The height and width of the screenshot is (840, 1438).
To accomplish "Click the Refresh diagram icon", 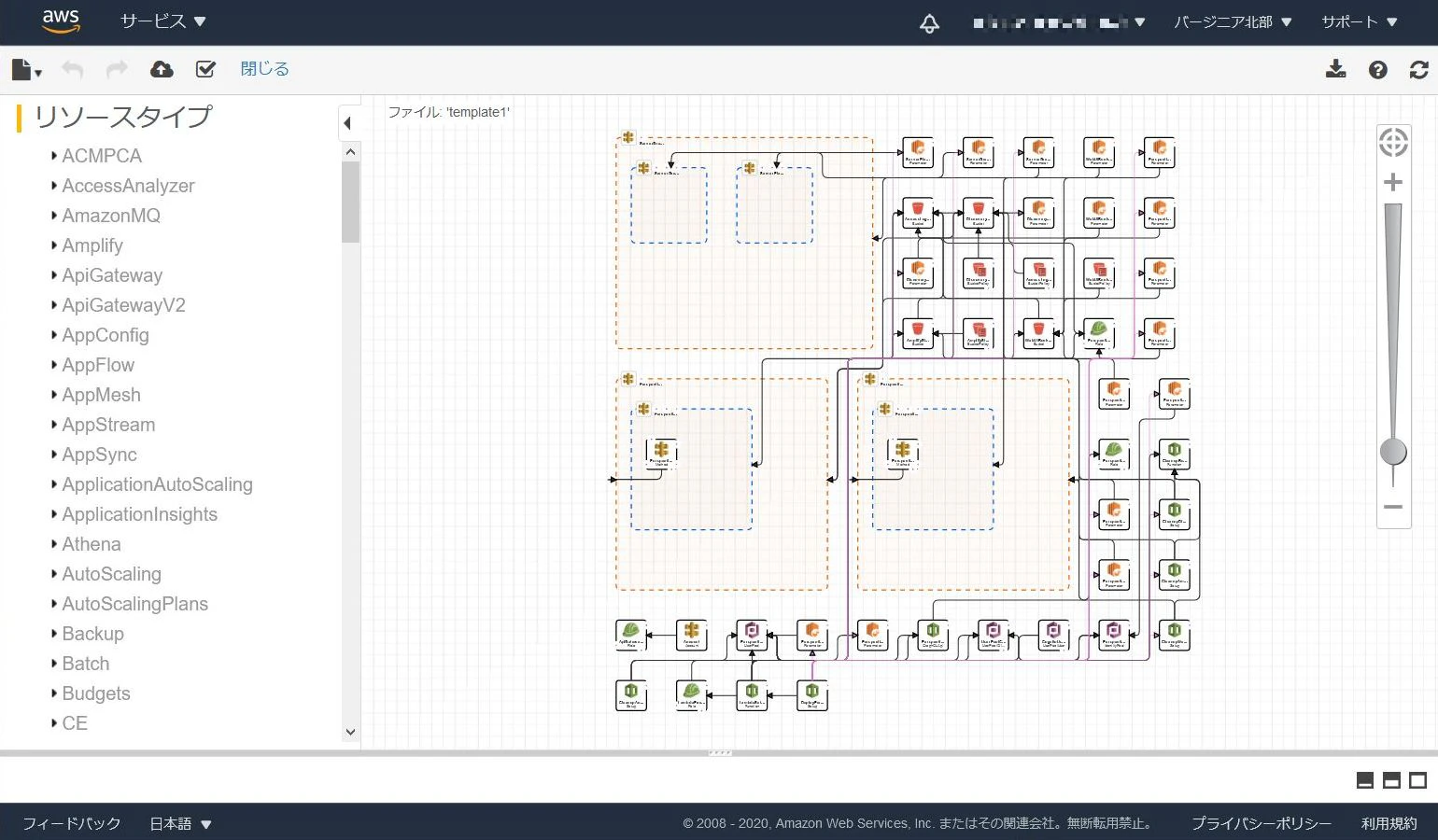I will pyautogui.click(x=1419, y=69).
